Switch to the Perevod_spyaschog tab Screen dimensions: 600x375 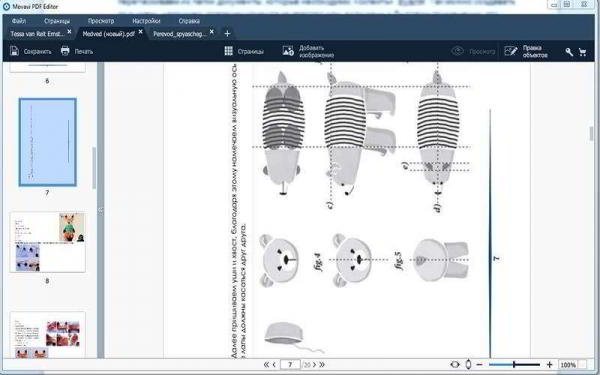pyautogui.click(x=180, y=34)
